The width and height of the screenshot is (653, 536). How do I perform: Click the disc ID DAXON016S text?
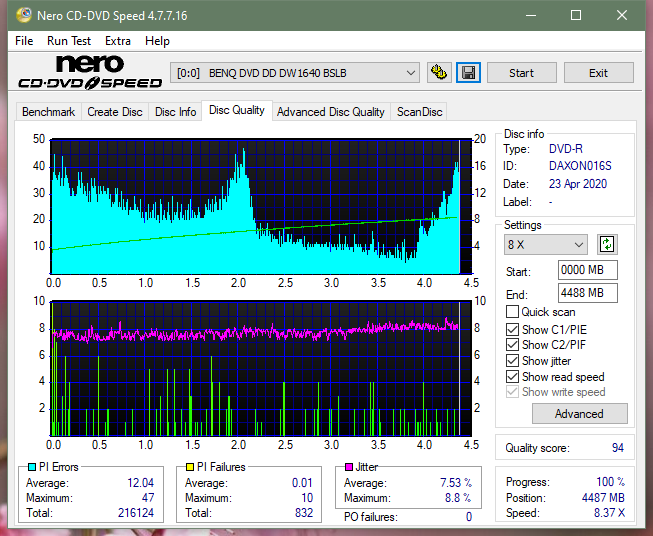[580, 166]
